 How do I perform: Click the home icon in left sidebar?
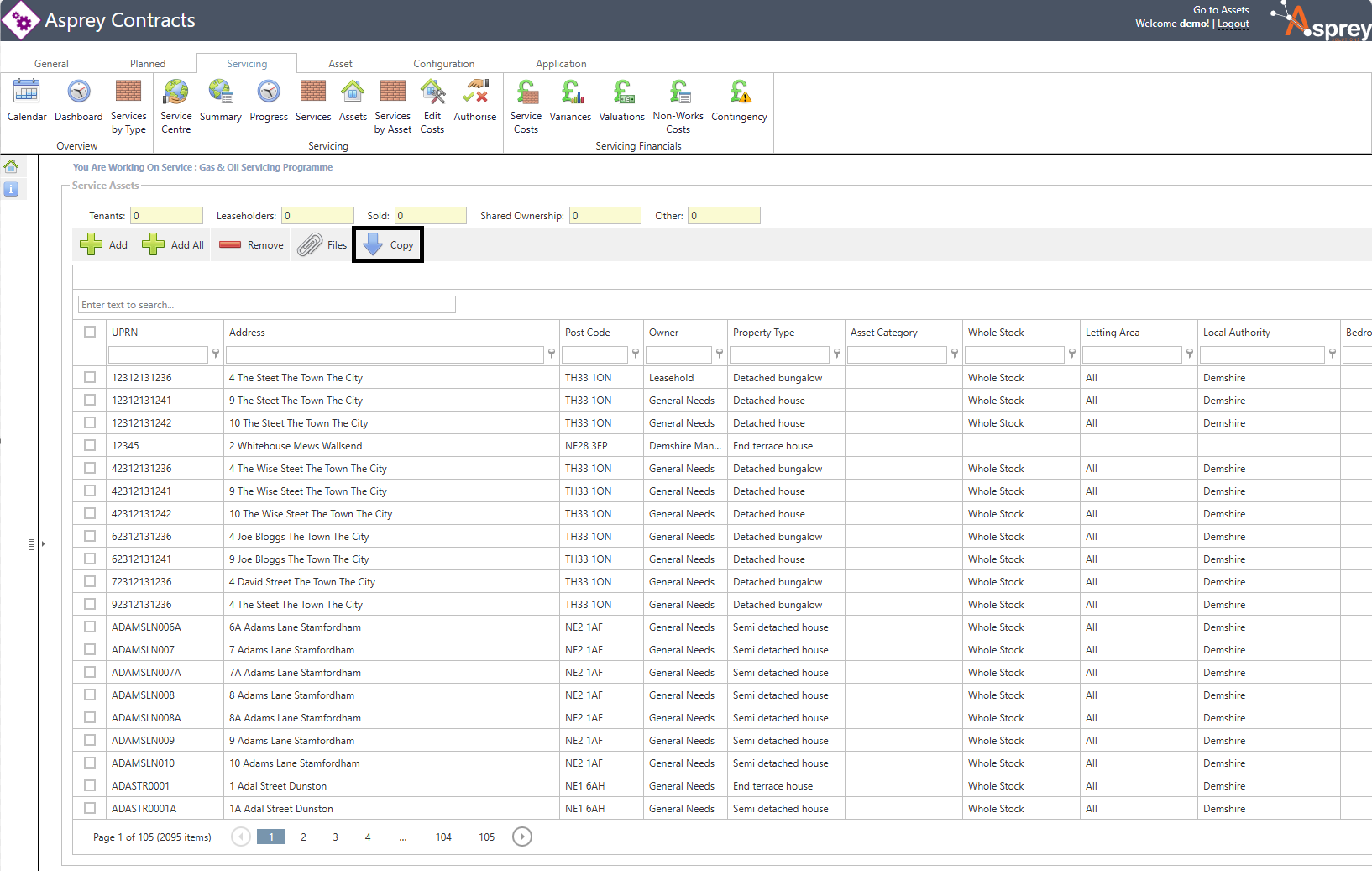point(11,166)
